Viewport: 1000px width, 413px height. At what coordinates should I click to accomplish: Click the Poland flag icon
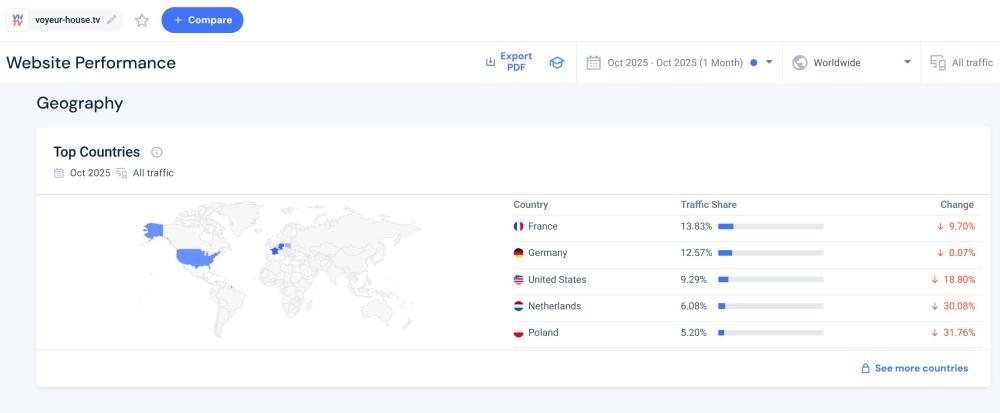coord(518,333)
